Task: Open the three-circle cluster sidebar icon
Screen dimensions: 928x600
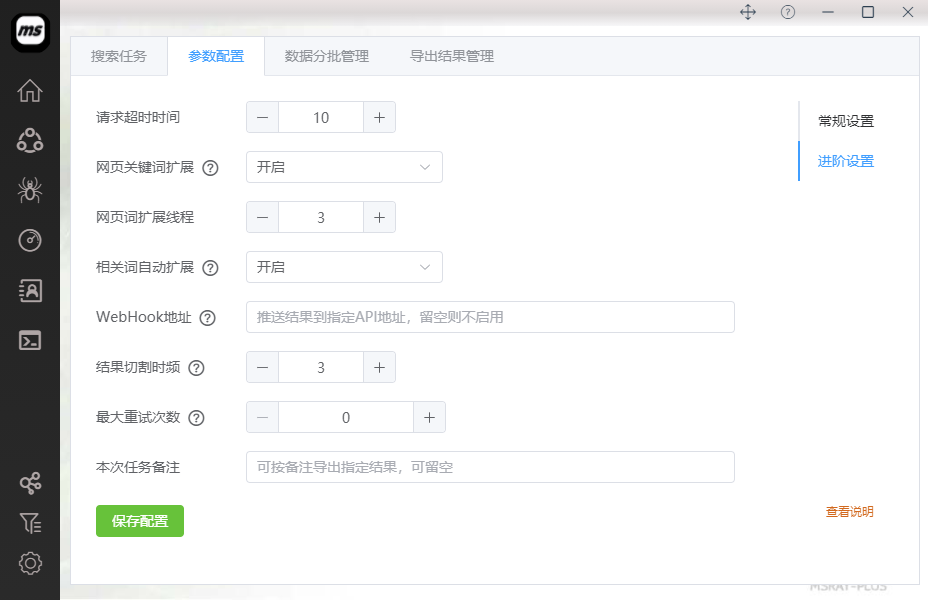Action: coord(30,140)
